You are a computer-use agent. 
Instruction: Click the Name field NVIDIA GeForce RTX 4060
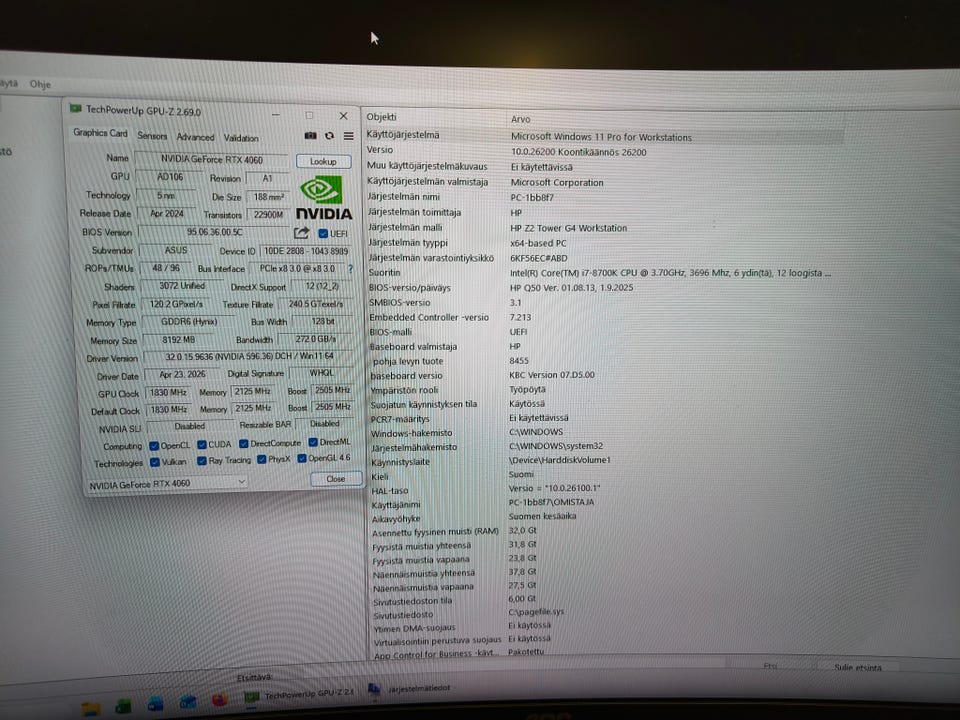[211, 159]
